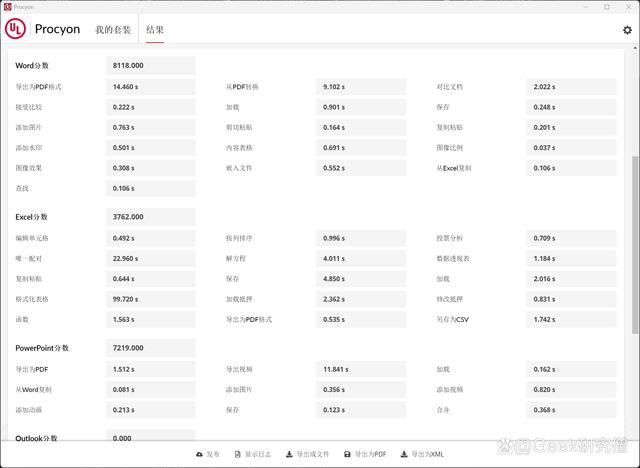Click the 格式化表格 value 99.720 s
The width and height of the screenshot is (640, 468).
(150, 298)
